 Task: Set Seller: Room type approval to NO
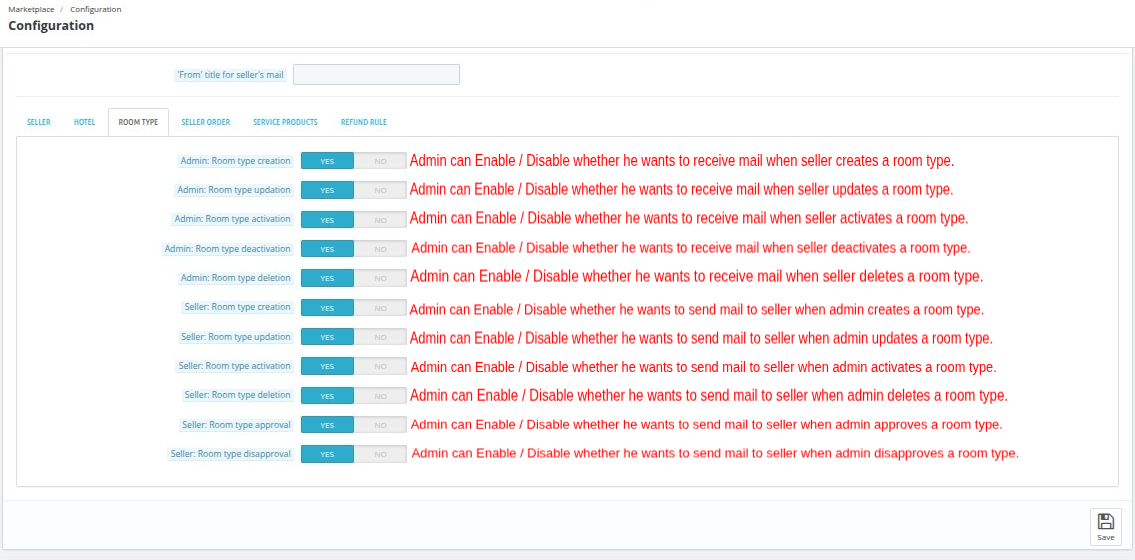tap(380, 425)
